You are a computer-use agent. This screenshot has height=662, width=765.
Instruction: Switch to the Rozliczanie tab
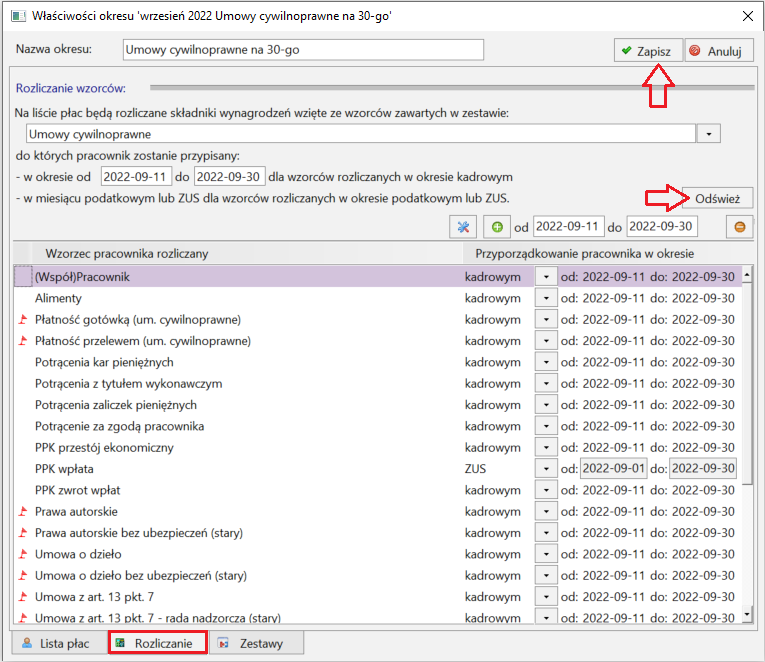(158, 643)
